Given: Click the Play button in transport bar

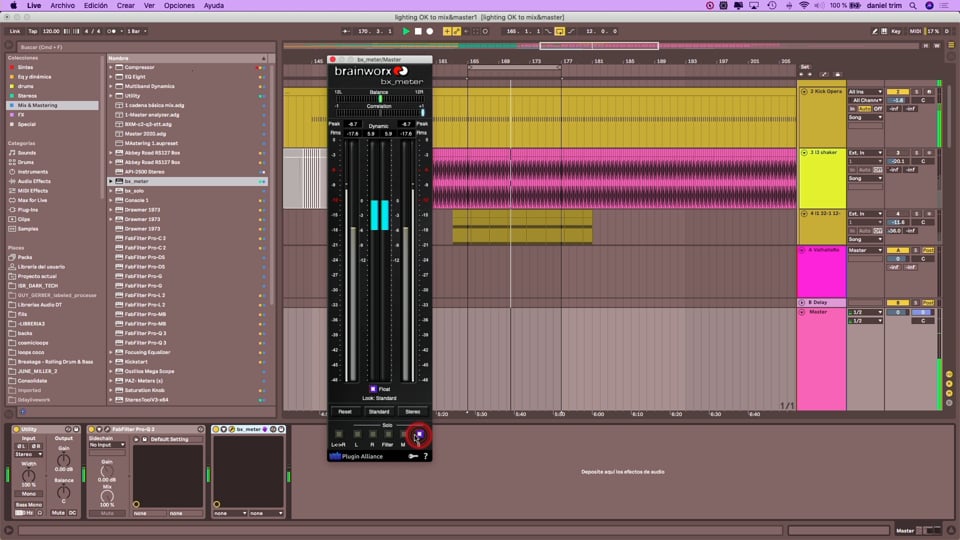Looking at the screenshot, I should (405, 31).
